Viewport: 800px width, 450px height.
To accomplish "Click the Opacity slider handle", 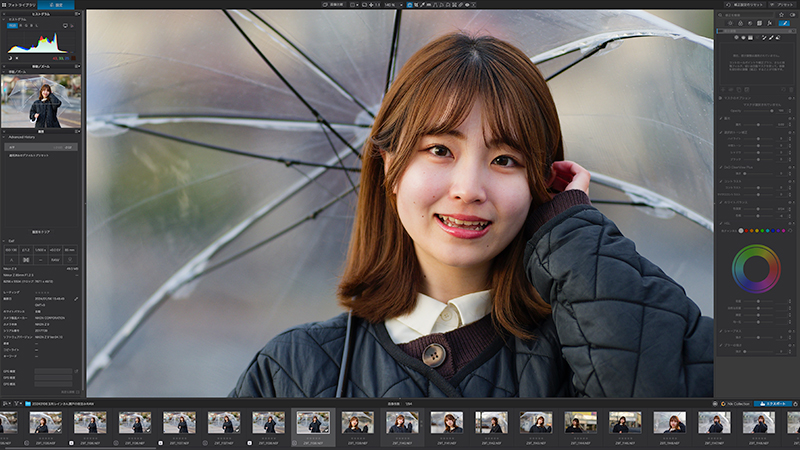I will click(x=772, y=111).
